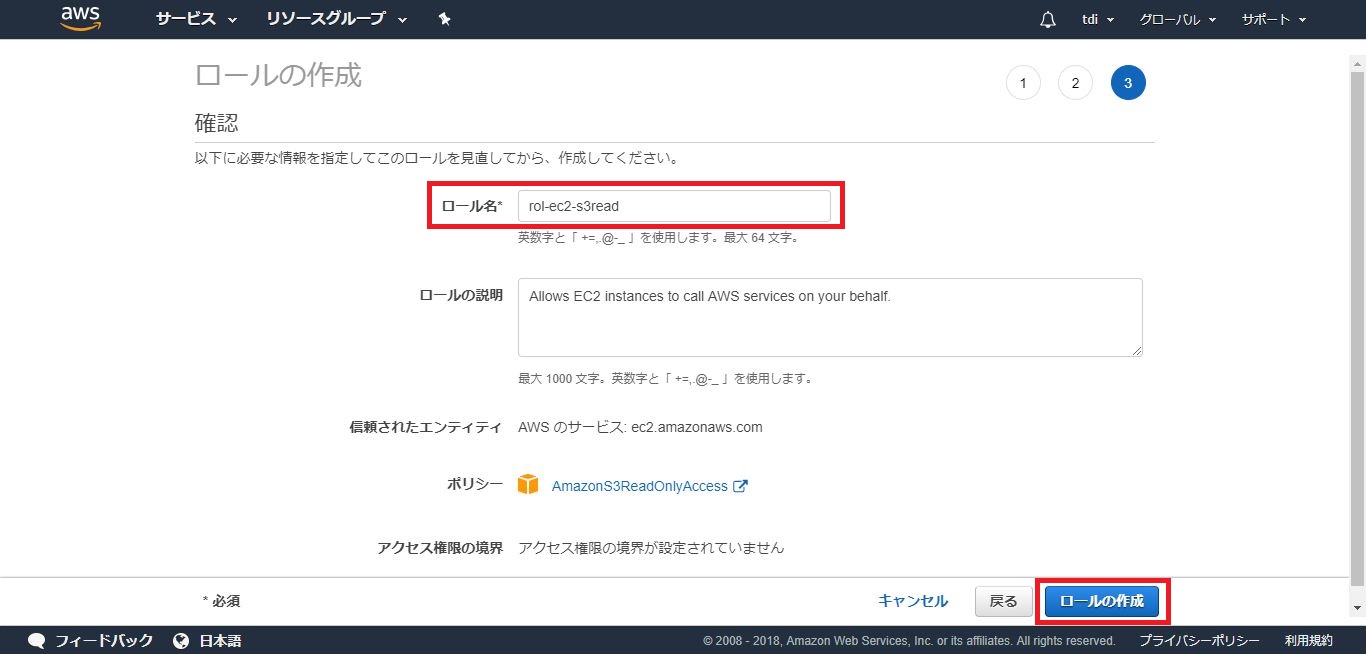Go to step 2 of the wizard
The image size is (1366, 654).
1075,83
